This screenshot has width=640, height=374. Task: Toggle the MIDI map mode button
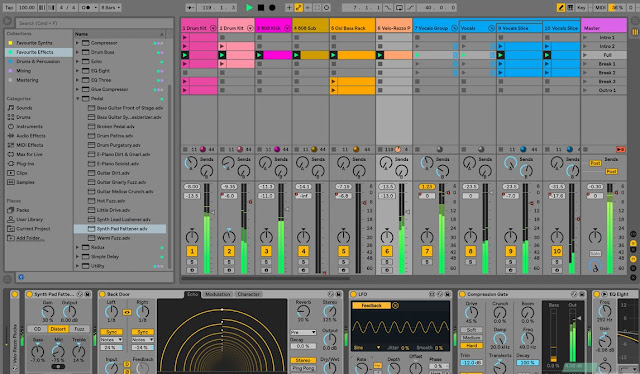tap(600, 7)
